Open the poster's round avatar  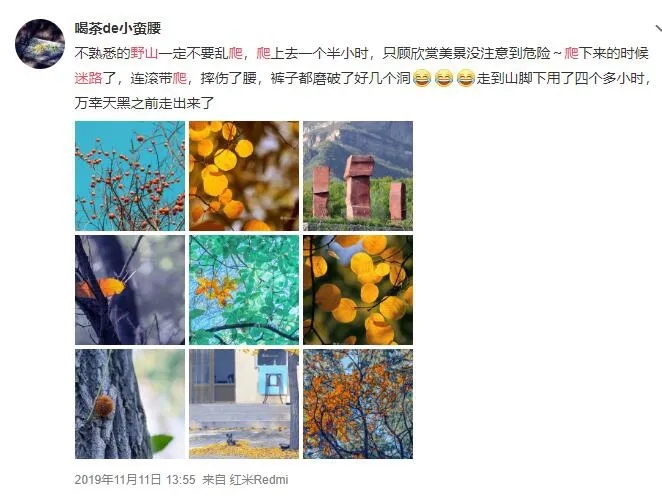[x=40, y=44]
